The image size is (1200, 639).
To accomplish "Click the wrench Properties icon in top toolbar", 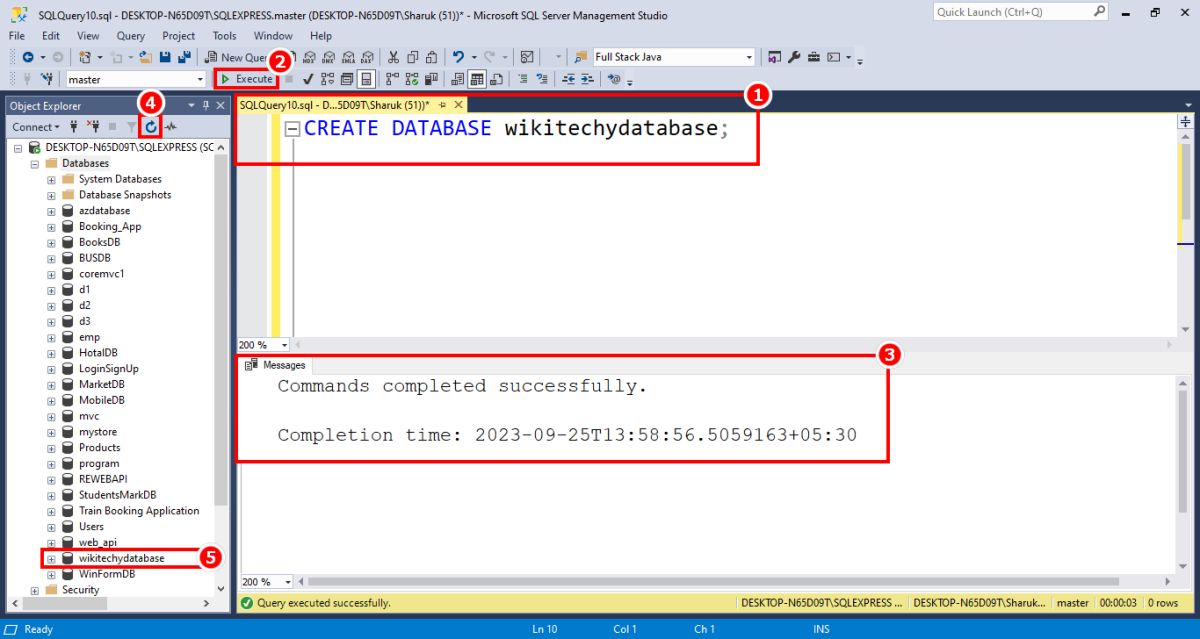I will point(793,57).
